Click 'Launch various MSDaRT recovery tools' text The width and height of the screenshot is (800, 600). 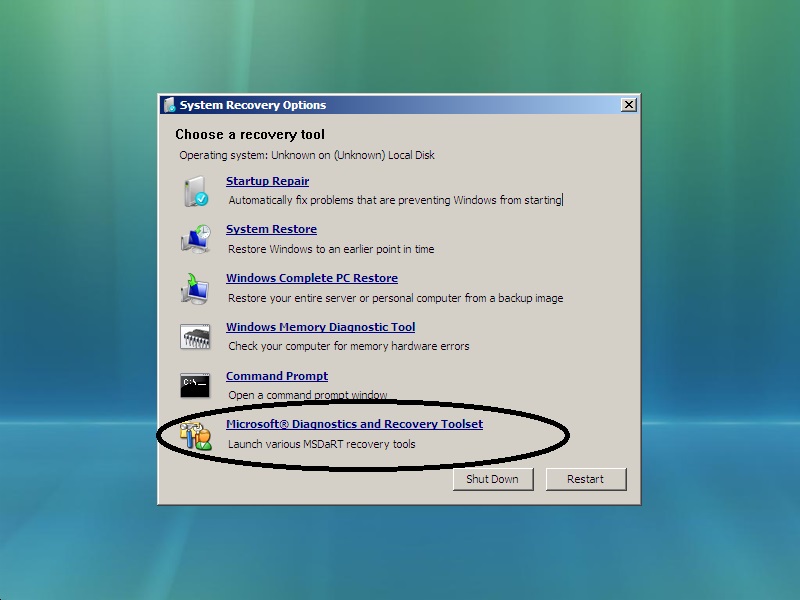pyautogui.click(x=321, y=444)
